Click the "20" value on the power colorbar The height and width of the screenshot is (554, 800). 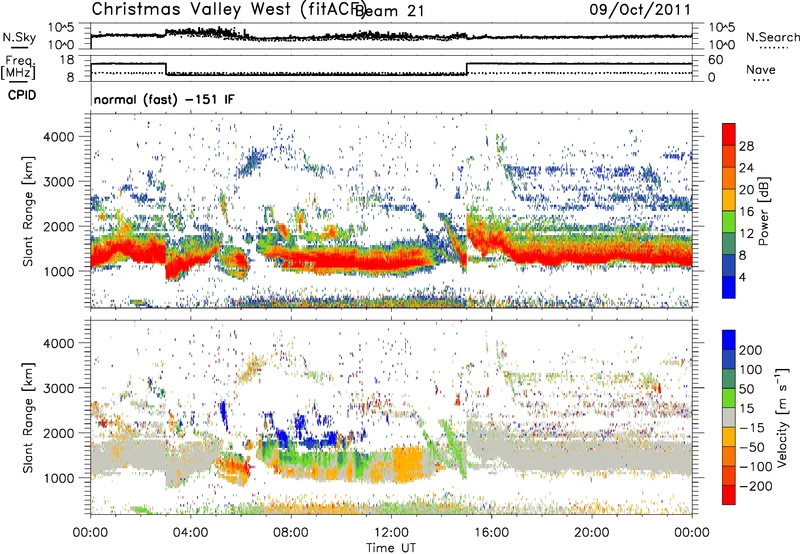[746, 190]
